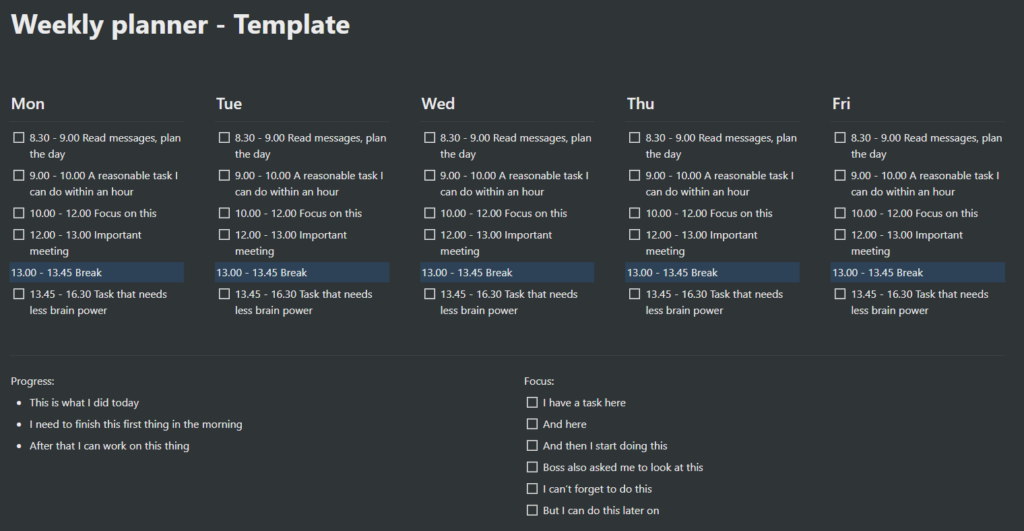
Task: Click the Fri column heading
Action: (842, 104)
